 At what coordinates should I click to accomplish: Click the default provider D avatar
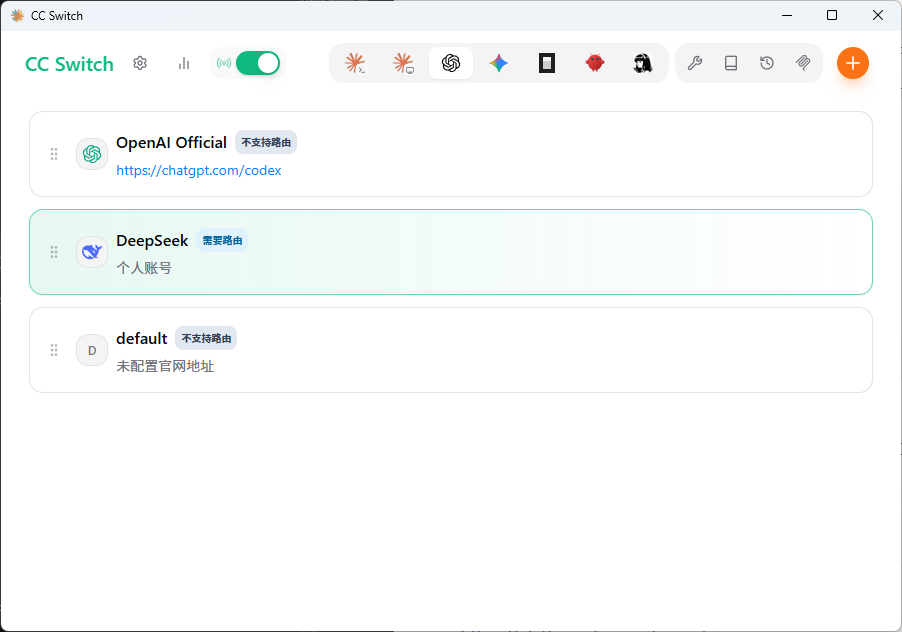92,350
